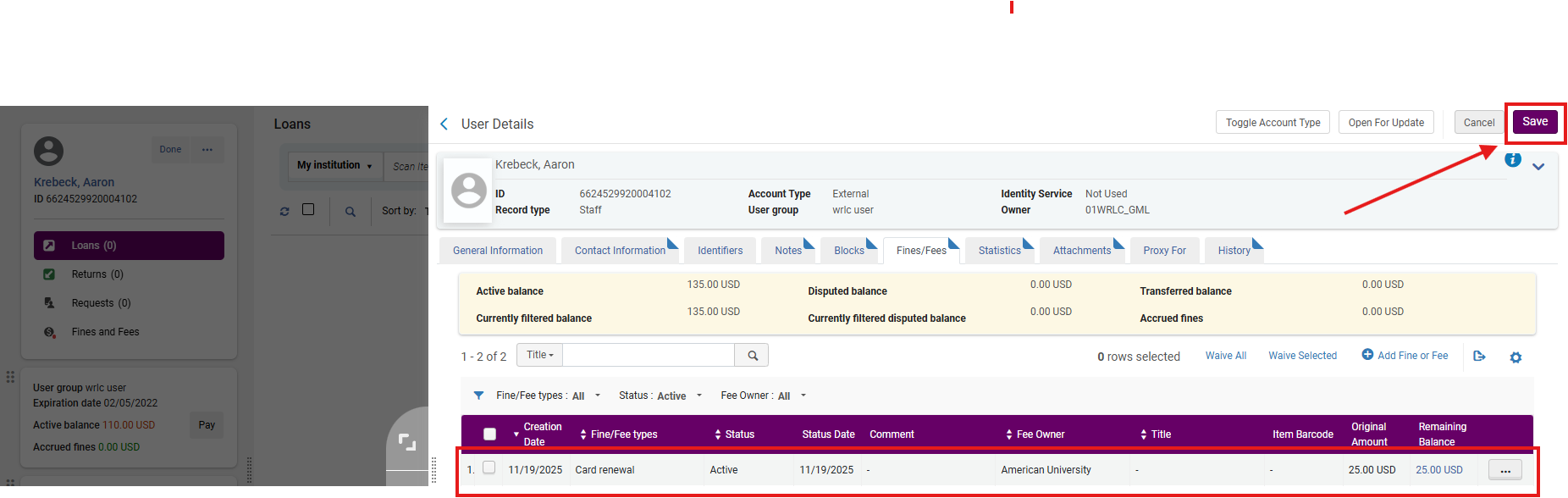Check the Card renewal row checkbox
1568x498 pixels.
(489, 468)
